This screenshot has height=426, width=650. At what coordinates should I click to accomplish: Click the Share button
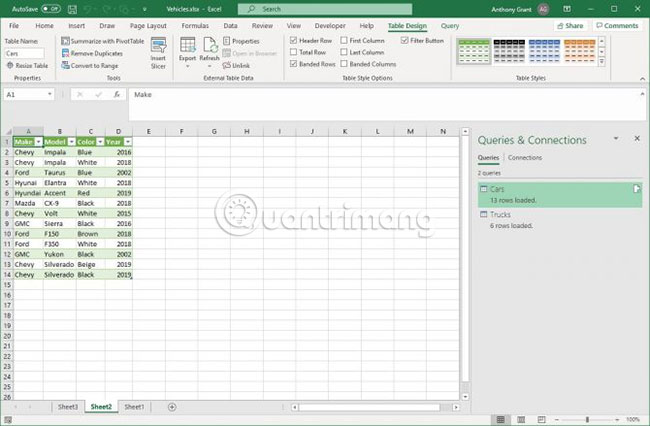coord(570,26)
